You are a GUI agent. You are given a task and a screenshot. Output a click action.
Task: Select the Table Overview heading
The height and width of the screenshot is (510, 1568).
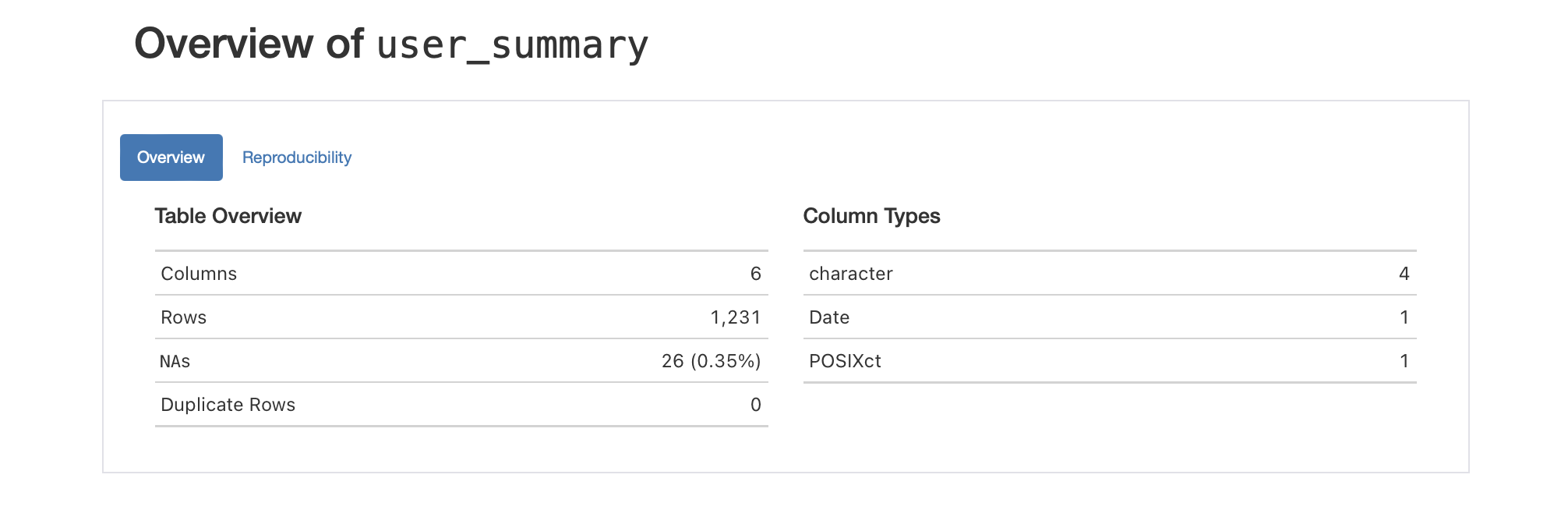(x=228, y=216)
